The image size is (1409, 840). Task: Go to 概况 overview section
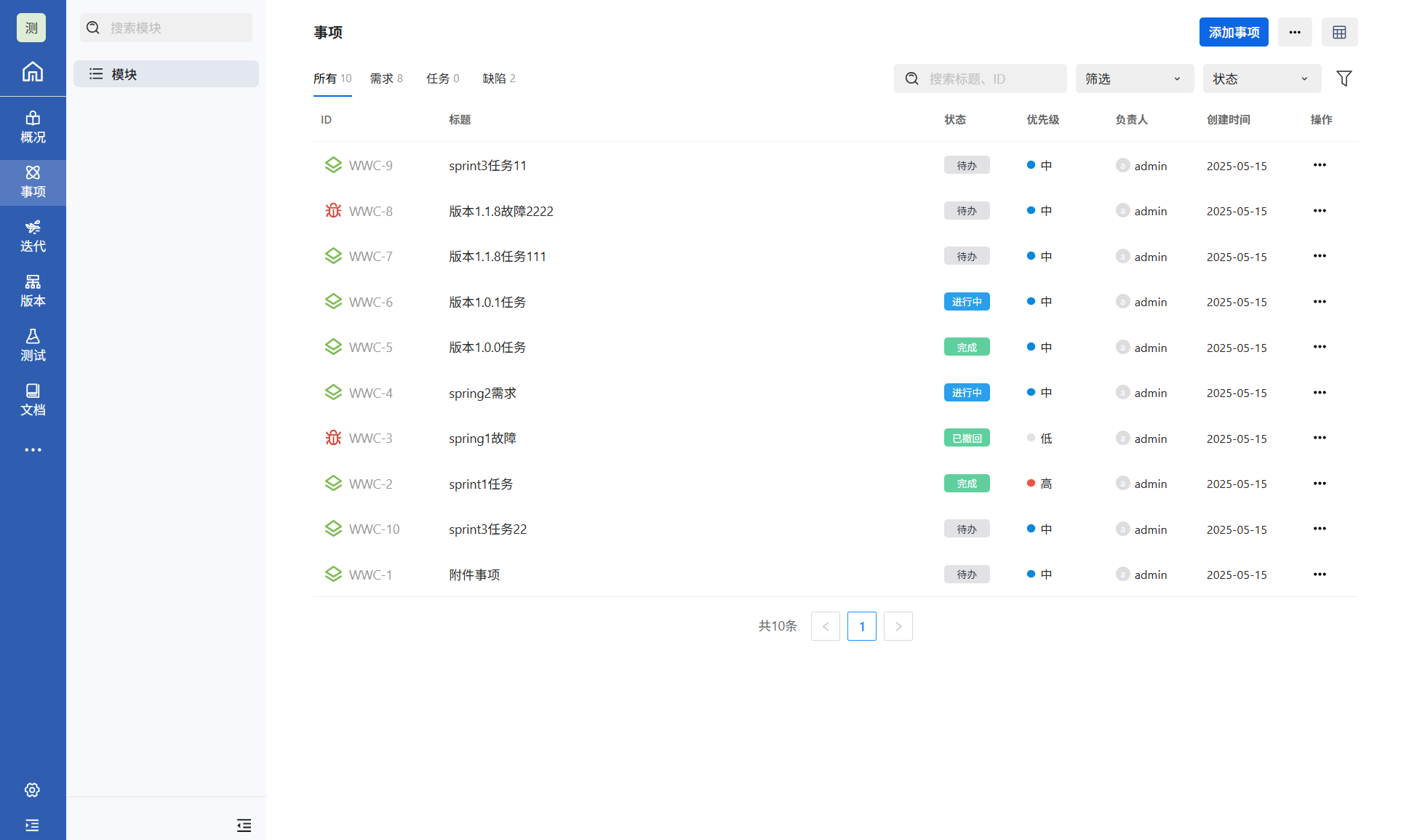(33, 127)
